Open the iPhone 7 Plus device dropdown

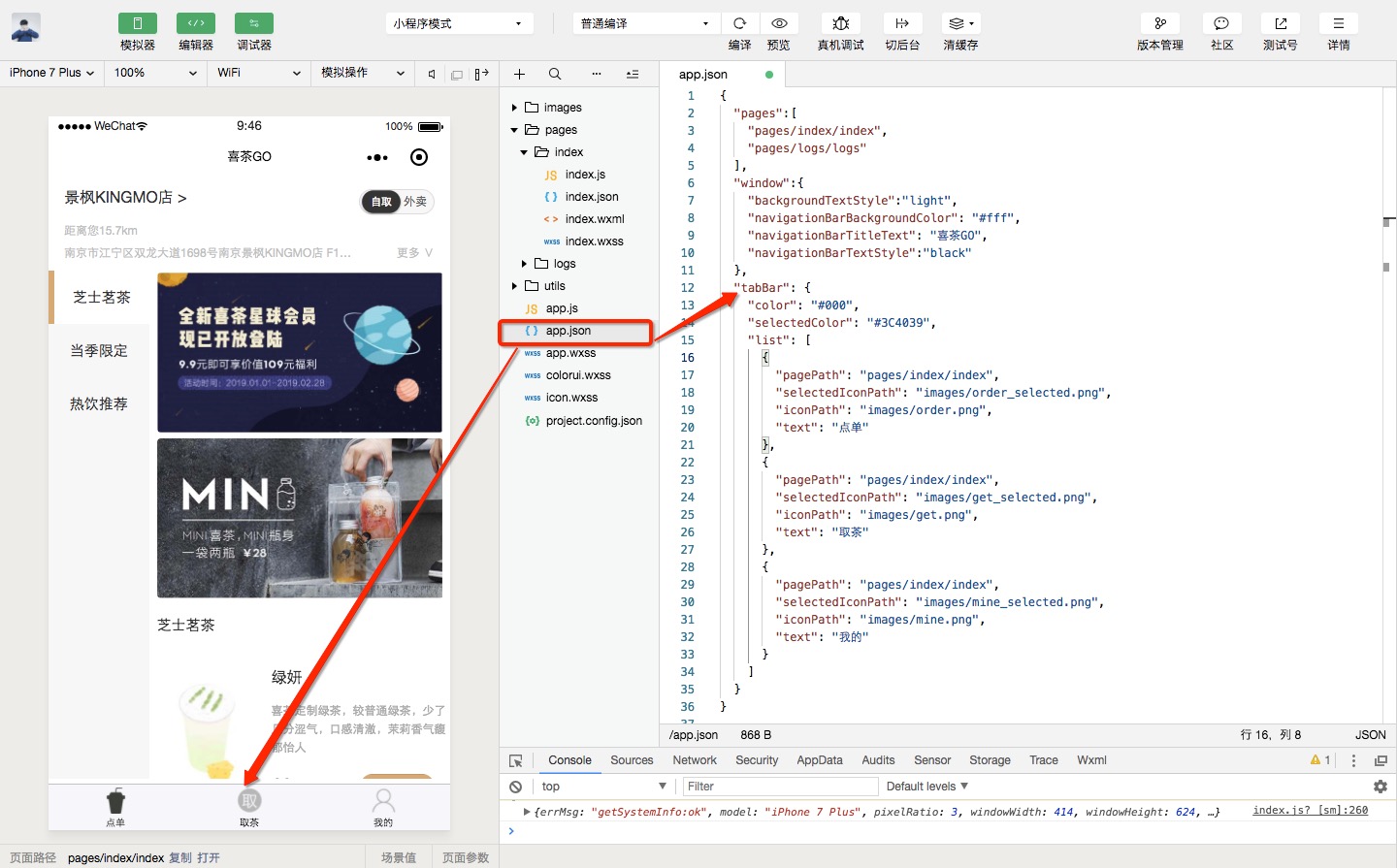pos(51,73)
